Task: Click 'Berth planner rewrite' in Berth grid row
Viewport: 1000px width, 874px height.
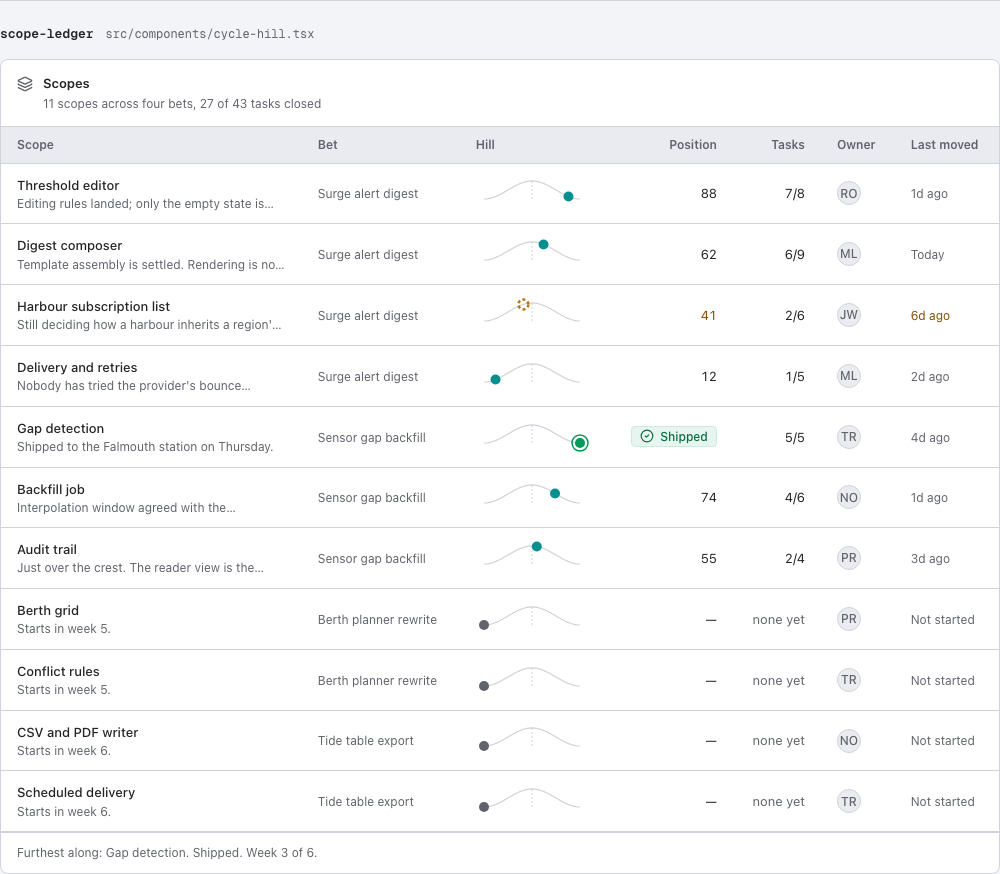Action: coord(378,619)
